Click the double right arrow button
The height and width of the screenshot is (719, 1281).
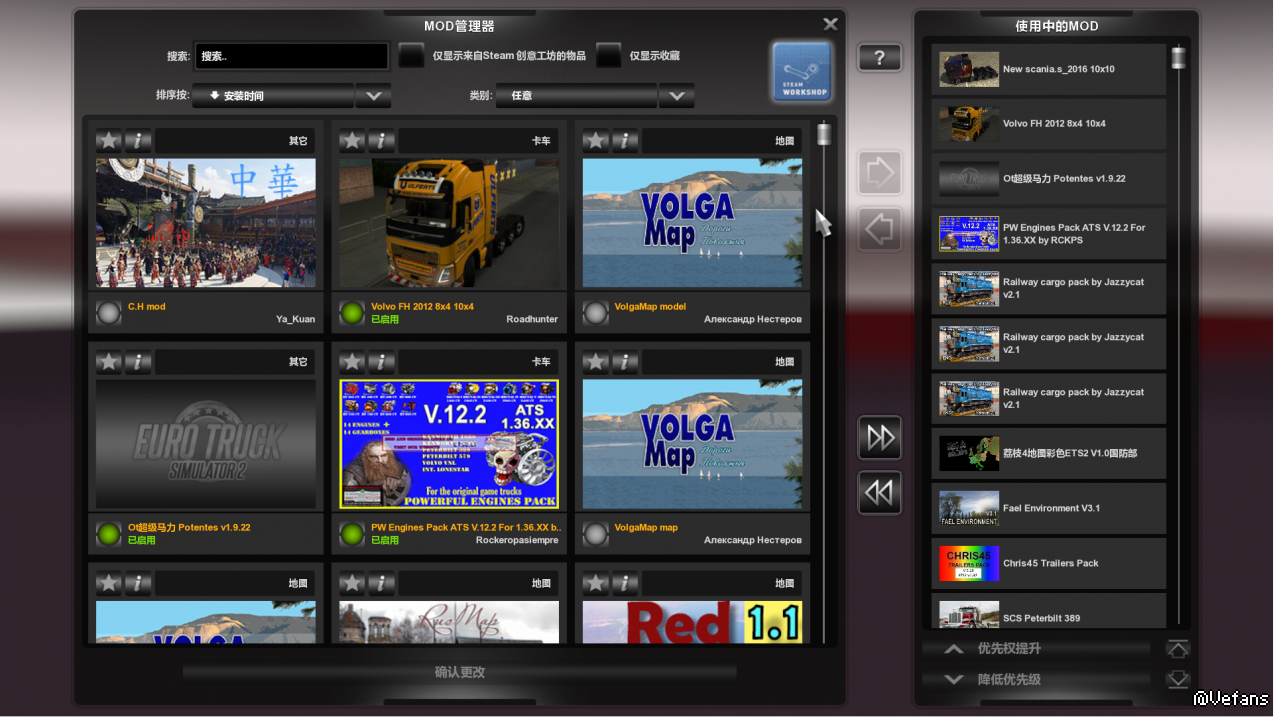tap(879, 438)
